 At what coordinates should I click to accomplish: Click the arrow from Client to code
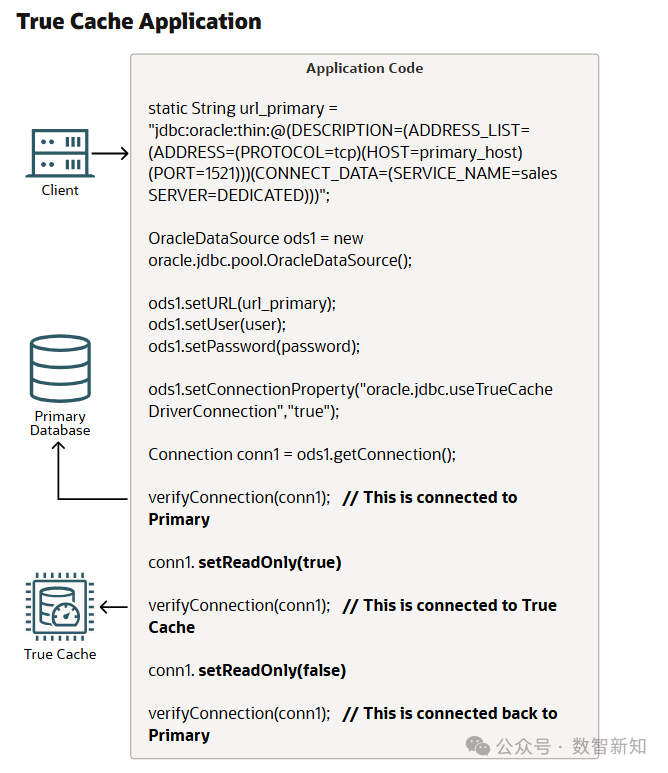tap(112, 153)
